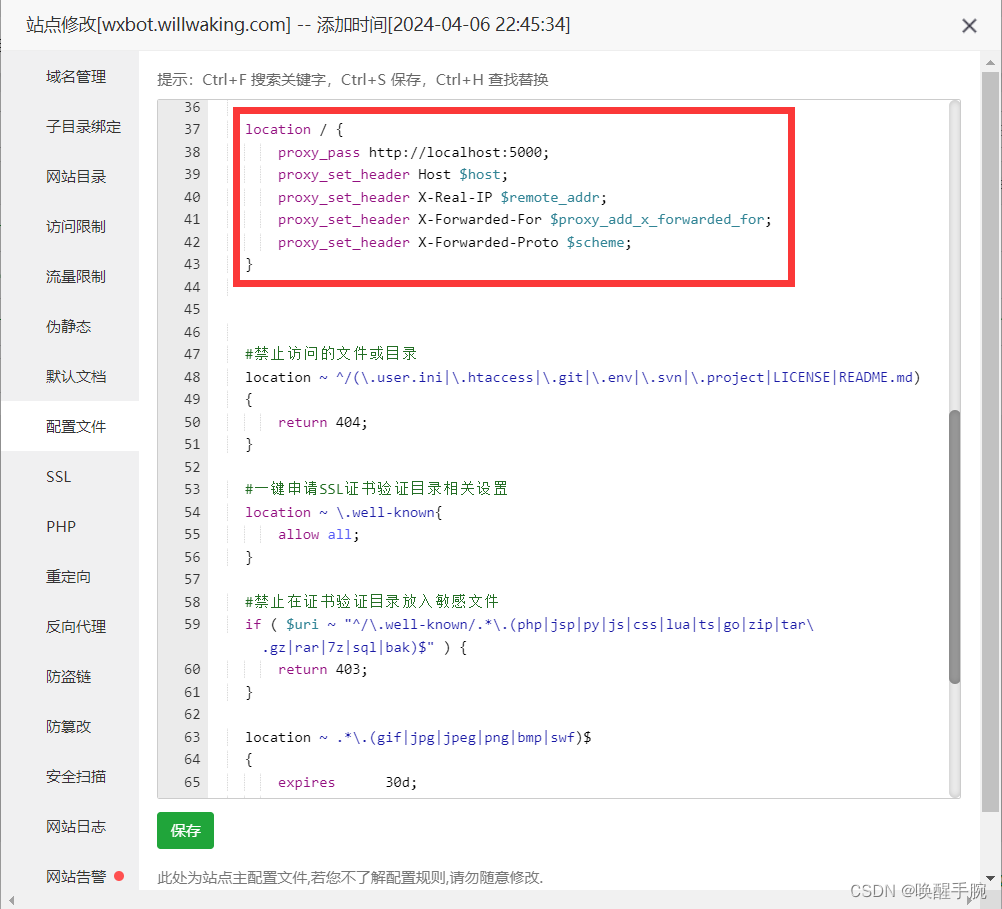Click the .user.ini|.htaccess location line
The image size is (1002, 909).
(582, 377)
